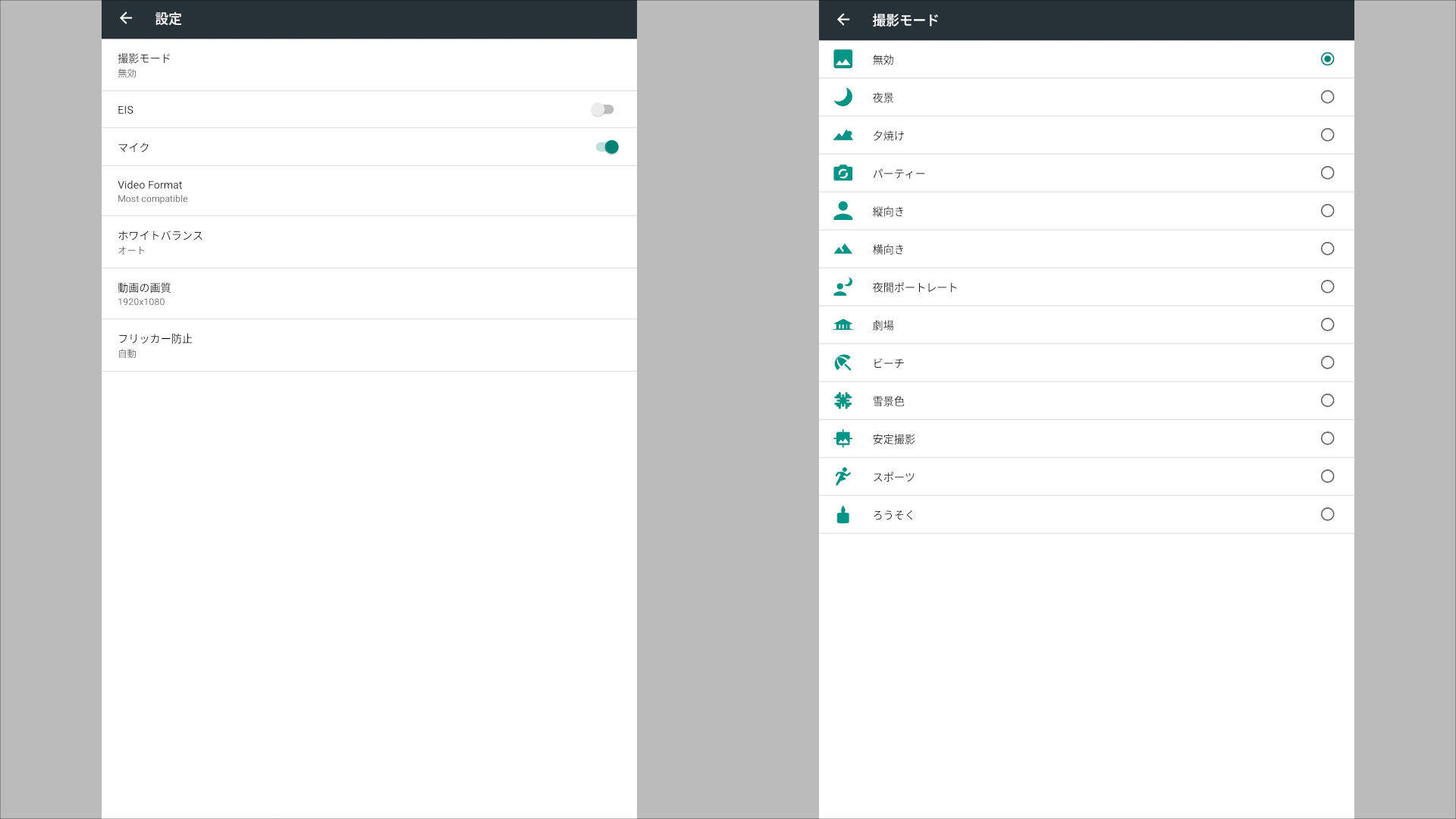1456x819 pixels.
Task: Select the 夕焼け radio button
Action: click(x=1327, y=135)
